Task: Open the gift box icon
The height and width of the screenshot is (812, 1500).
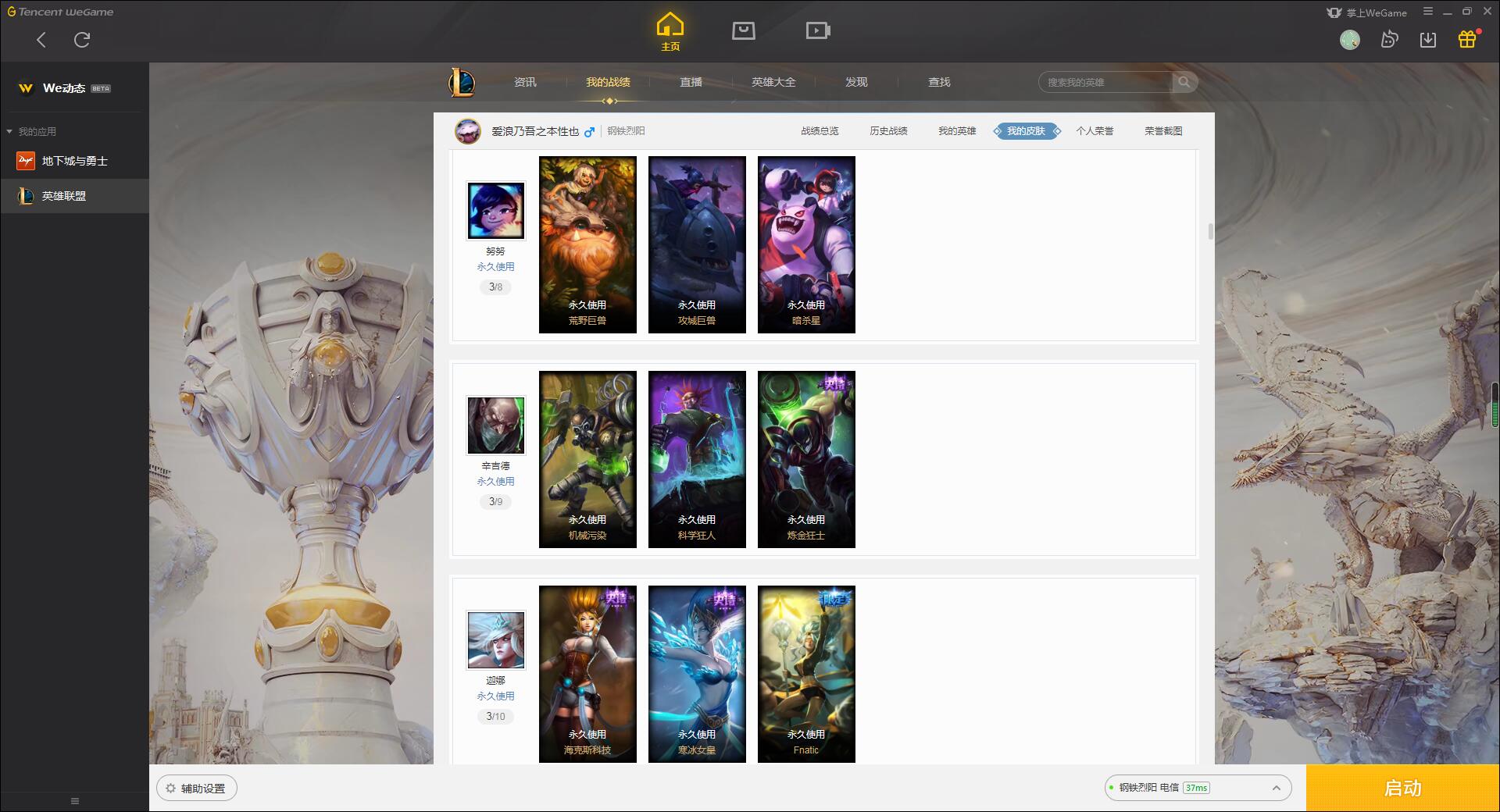Action: point(1467,39)
